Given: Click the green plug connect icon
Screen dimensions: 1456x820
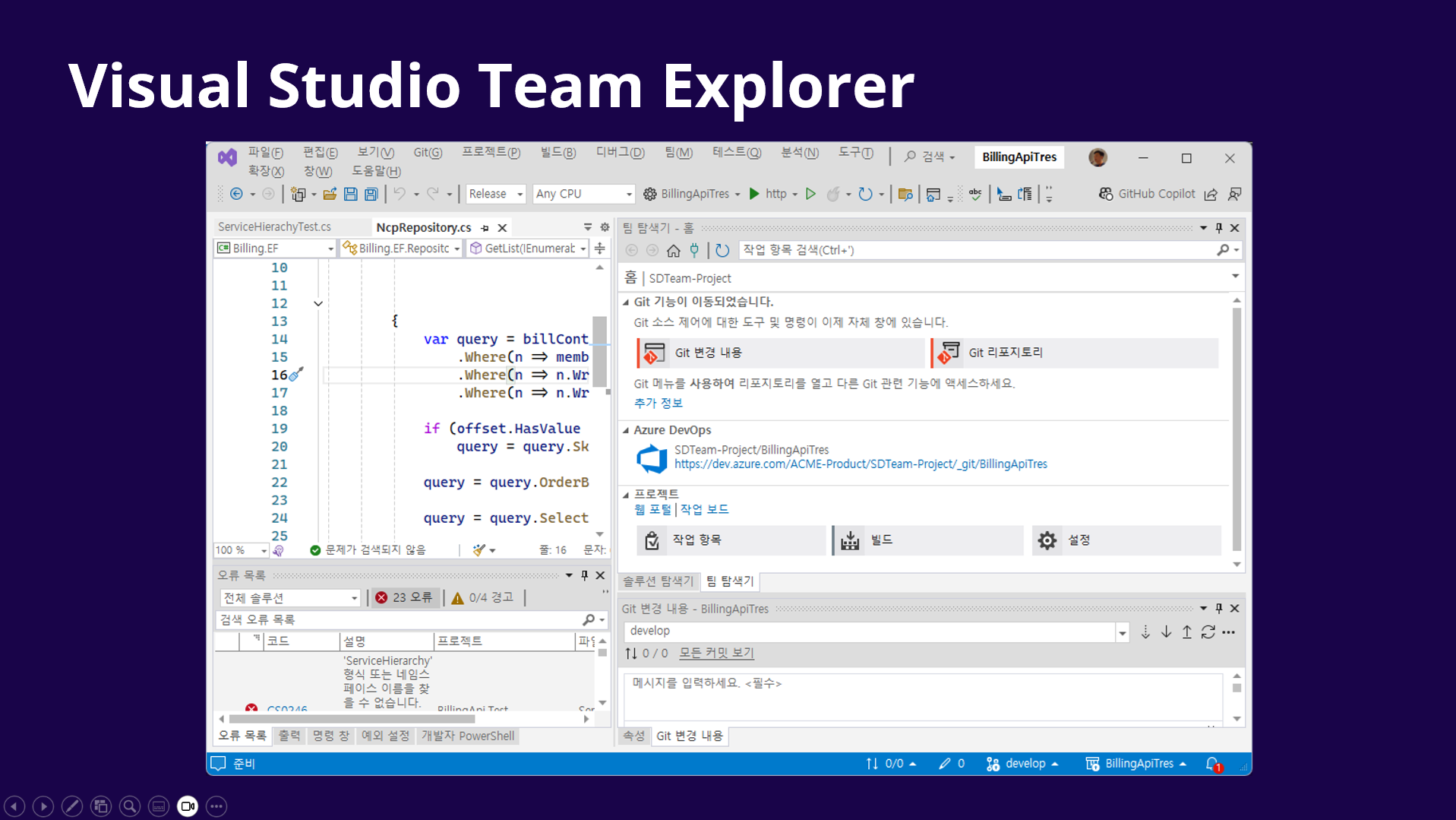Looking at the screenshot, I should click(x=694, y=250).
